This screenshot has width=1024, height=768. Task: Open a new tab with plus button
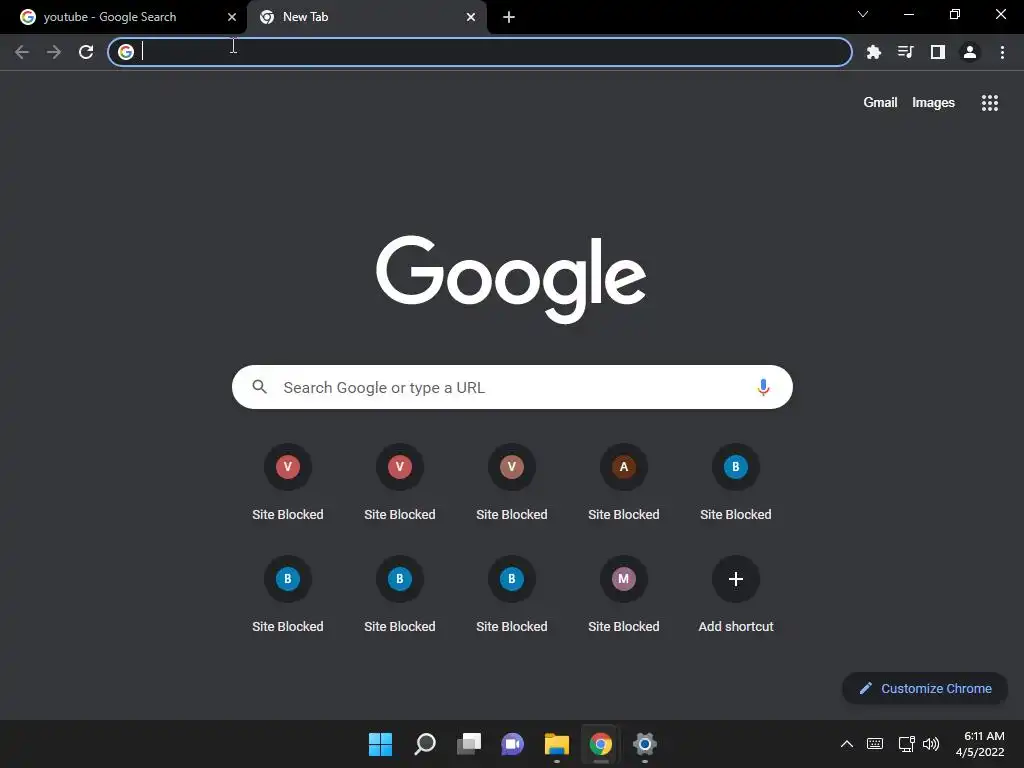pos(509,17)
